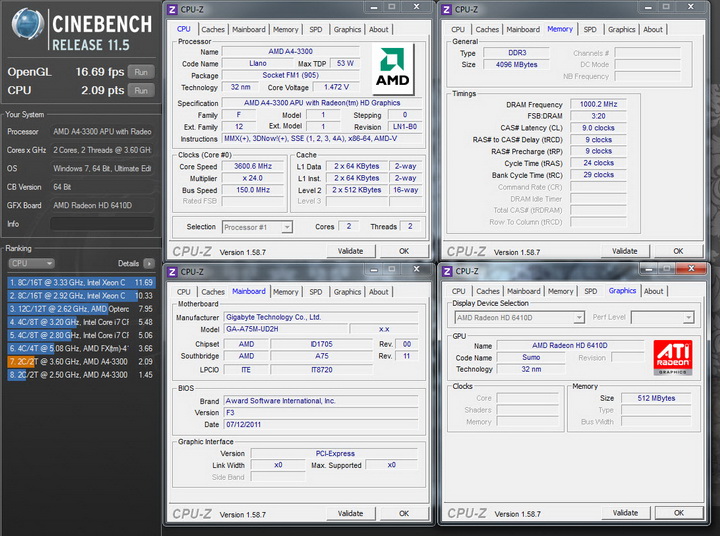
Task: Switch to Caches tab in the Graphics tab window
Action: pos(488,292)
